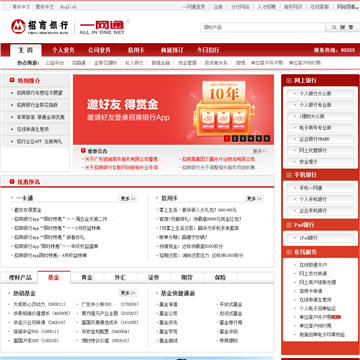Select banner slide indicator 3
The image size is (360, 360).
click(x=243, y=138)
